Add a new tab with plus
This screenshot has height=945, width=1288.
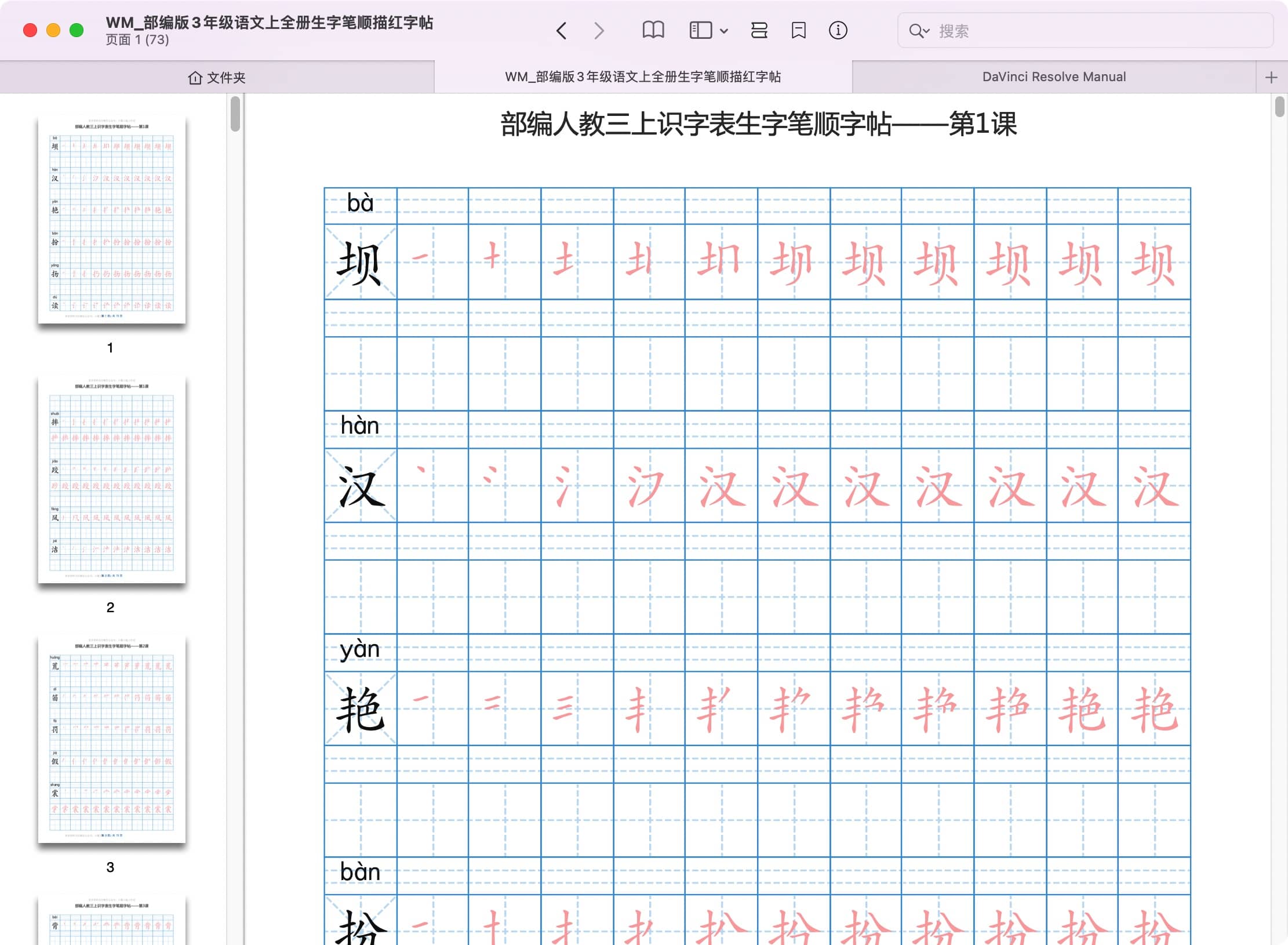point(1271,77)
